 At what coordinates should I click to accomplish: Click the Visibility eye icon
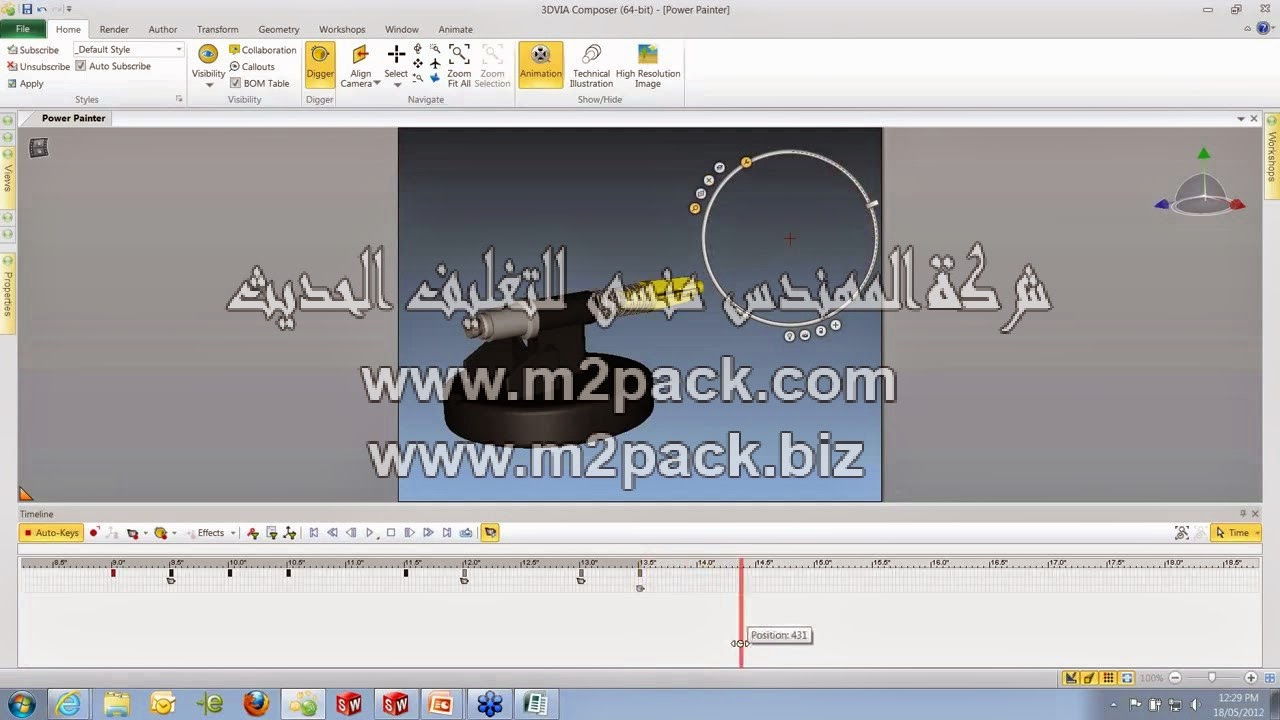(208, 54)
